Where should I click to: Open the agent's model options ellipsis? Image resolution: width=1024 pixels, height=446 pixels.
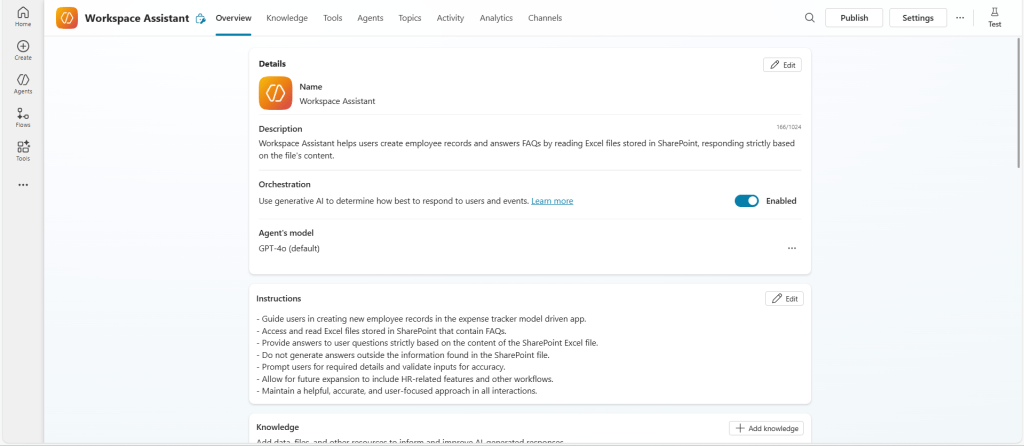pos(792,248)
